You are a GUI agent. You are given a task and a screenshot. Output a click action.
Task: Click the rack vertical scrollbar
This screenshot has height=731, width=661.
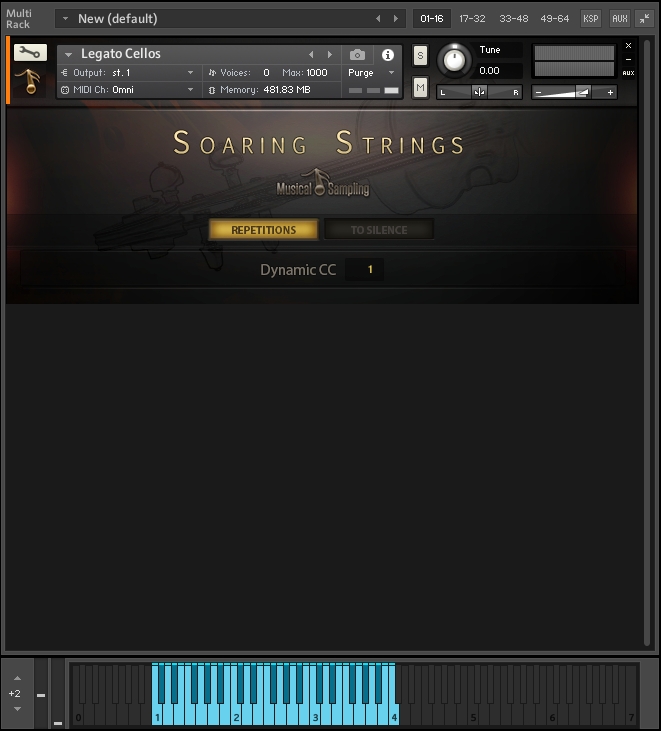647,343
